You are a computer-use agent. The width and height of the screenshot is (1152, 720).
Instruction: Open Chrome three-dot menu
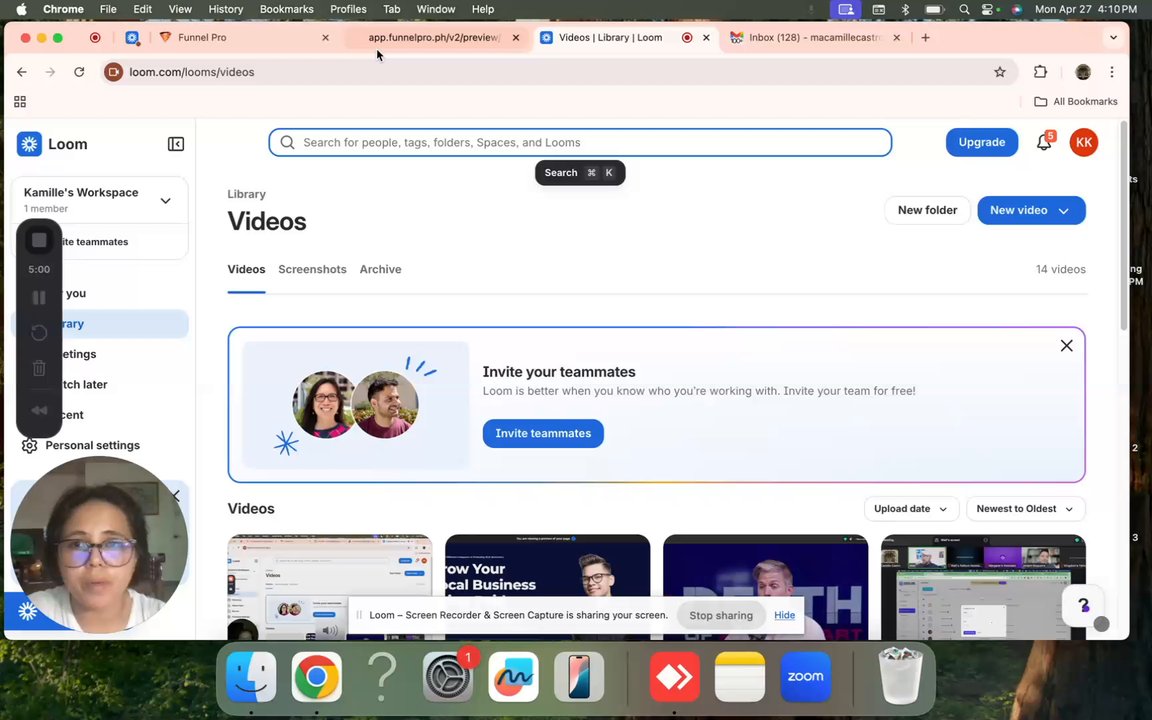coord(1112,72)
